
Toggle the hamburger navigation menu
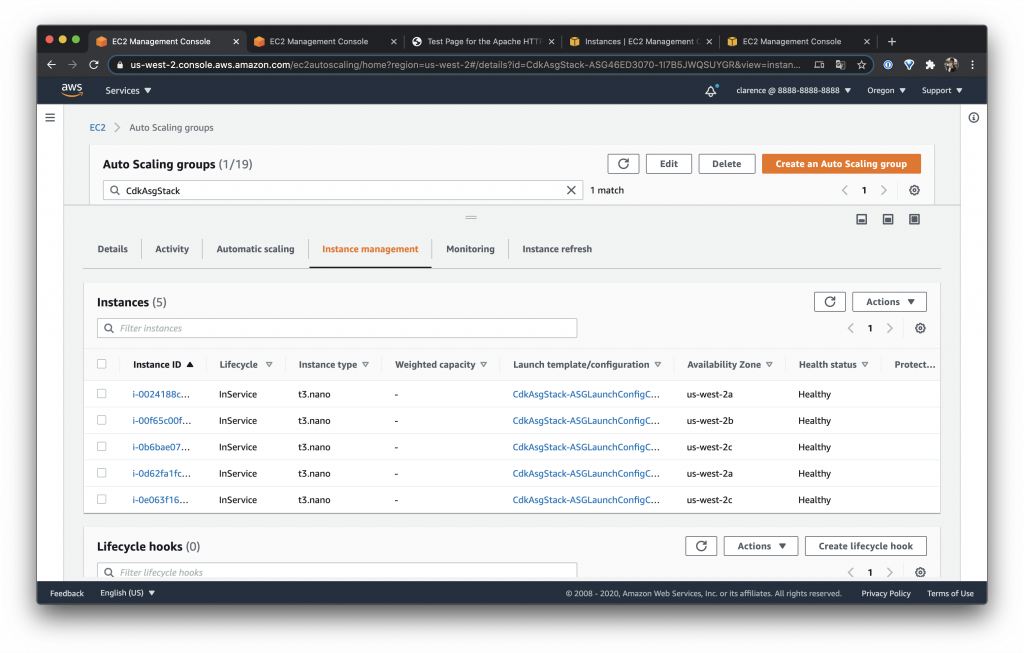click(x=50, y=118)
